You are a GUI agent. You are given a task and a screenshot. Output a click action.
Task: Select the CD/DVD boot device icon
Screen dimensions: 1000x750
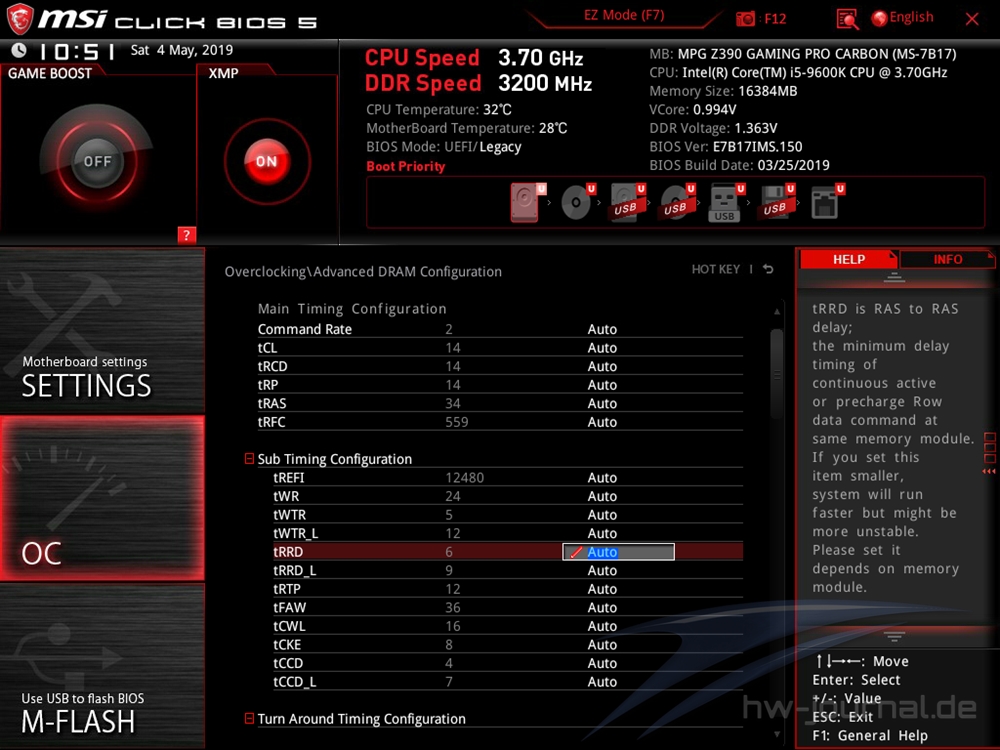click(x=577, y=203)
